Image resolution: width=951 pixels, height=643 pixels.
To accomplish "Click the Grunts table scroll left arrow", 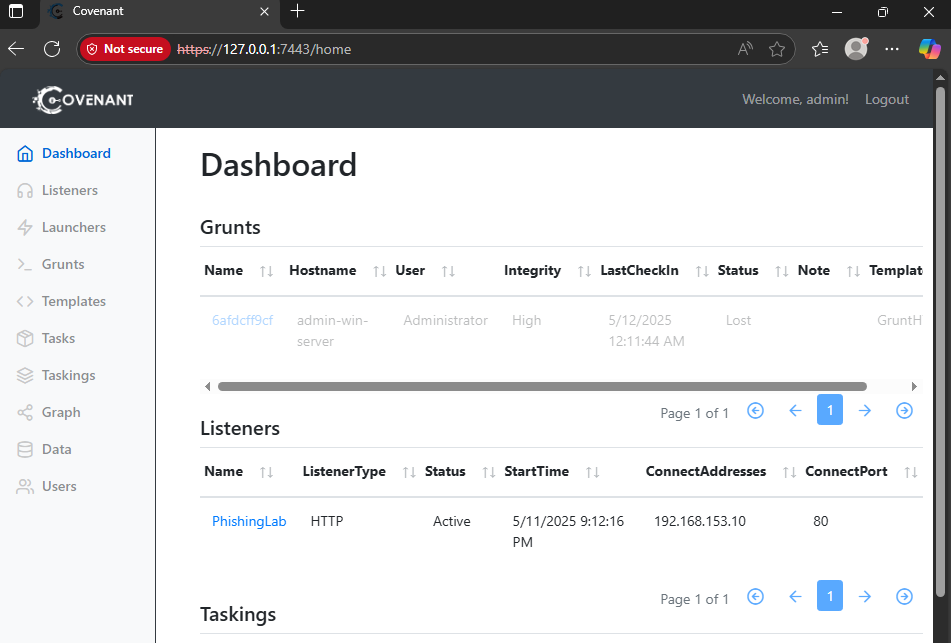I will tap(207, 386).
